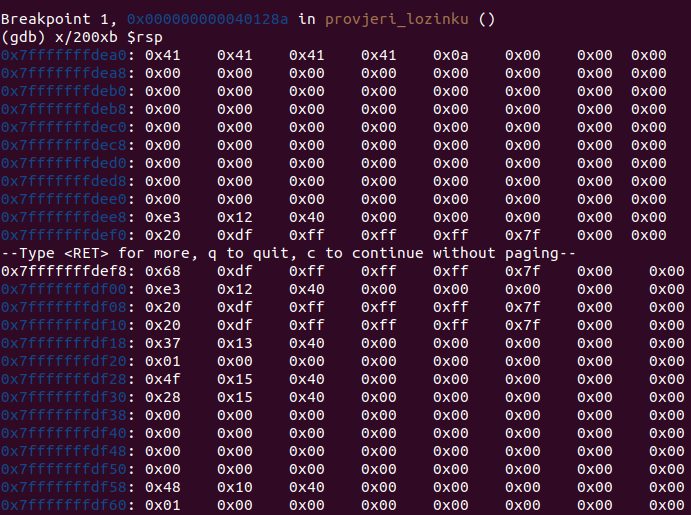Click the 0x48 byte in 0x7fffffffdf58 row

tap(162, 487)
